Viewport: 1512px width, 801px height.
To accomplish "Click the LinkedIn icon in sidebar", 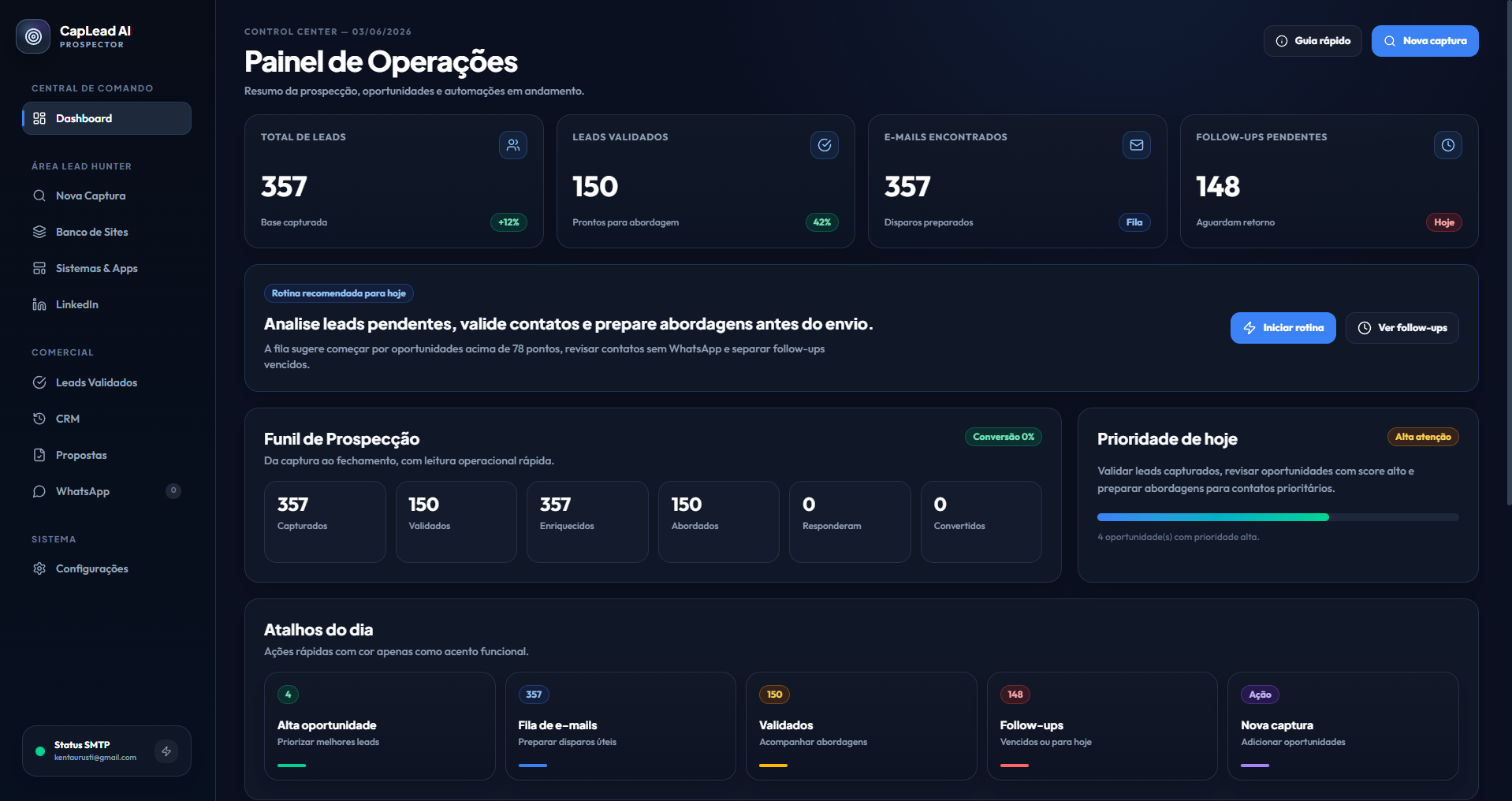I will coord(39,304).
